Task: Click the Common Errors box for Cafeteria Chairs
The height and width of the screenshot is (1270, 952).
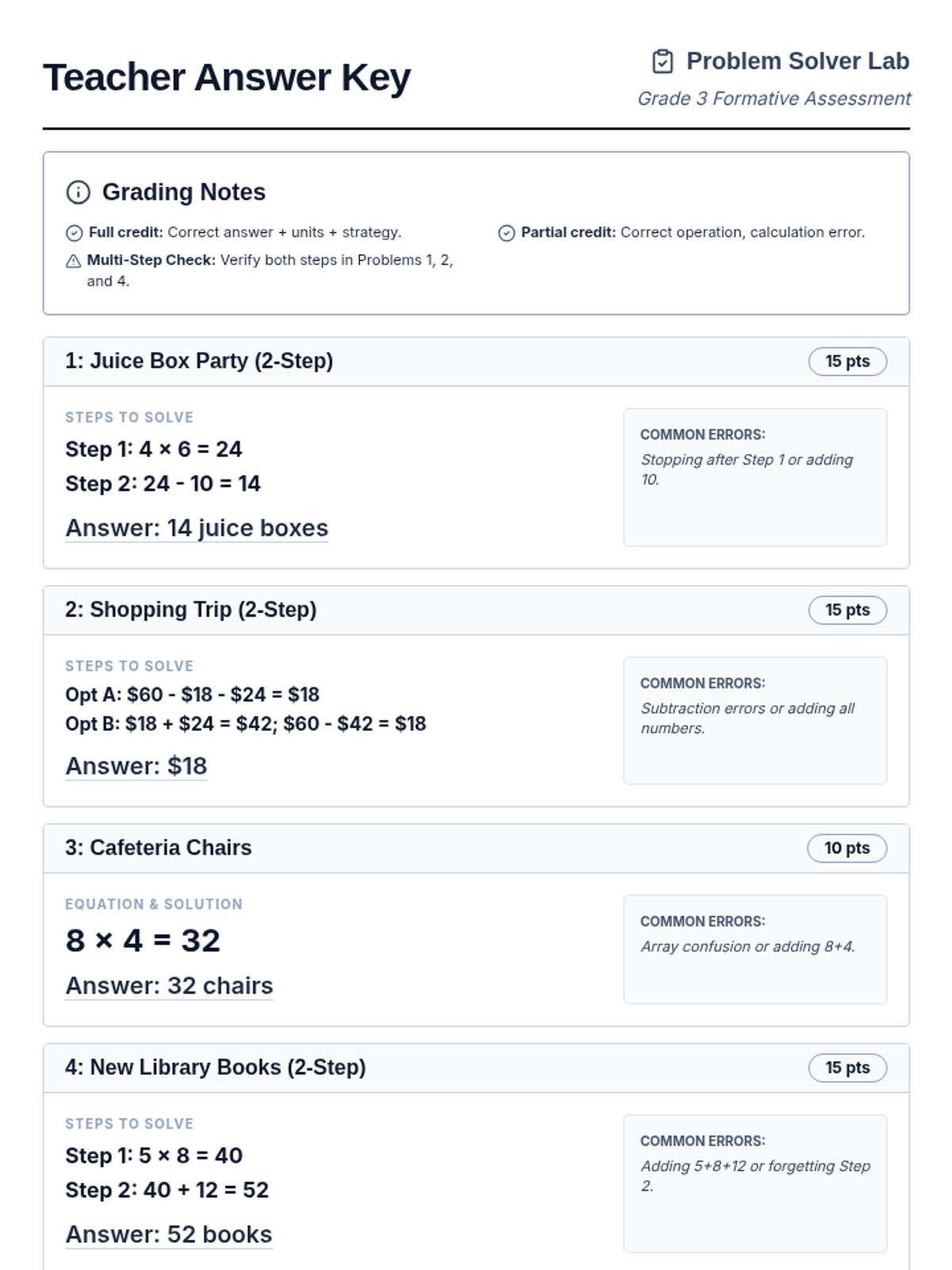Action: click(754, 949)
